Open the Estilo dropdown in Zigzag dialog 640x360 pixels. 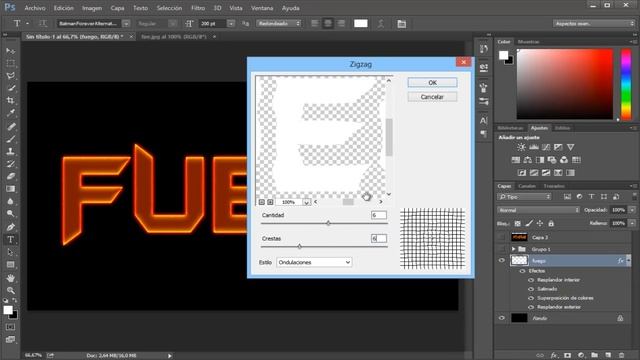tap(314, 262)
